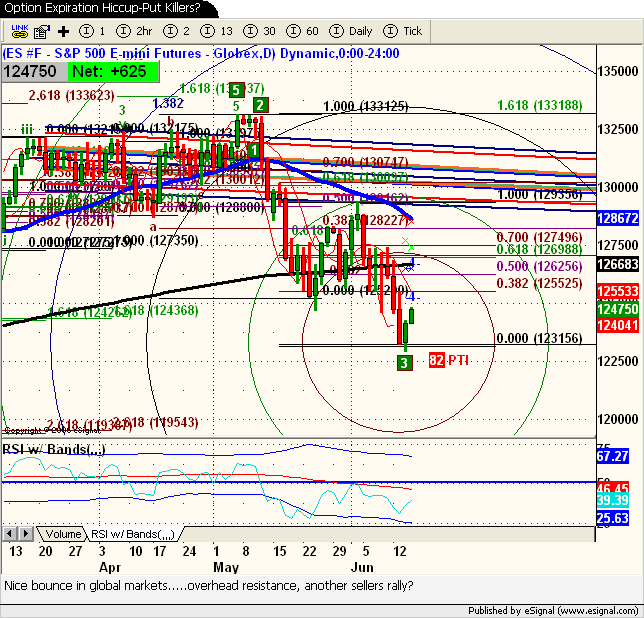644x618 pixels.
Task: Click the 124750 last price box
Action: point(34,72)
